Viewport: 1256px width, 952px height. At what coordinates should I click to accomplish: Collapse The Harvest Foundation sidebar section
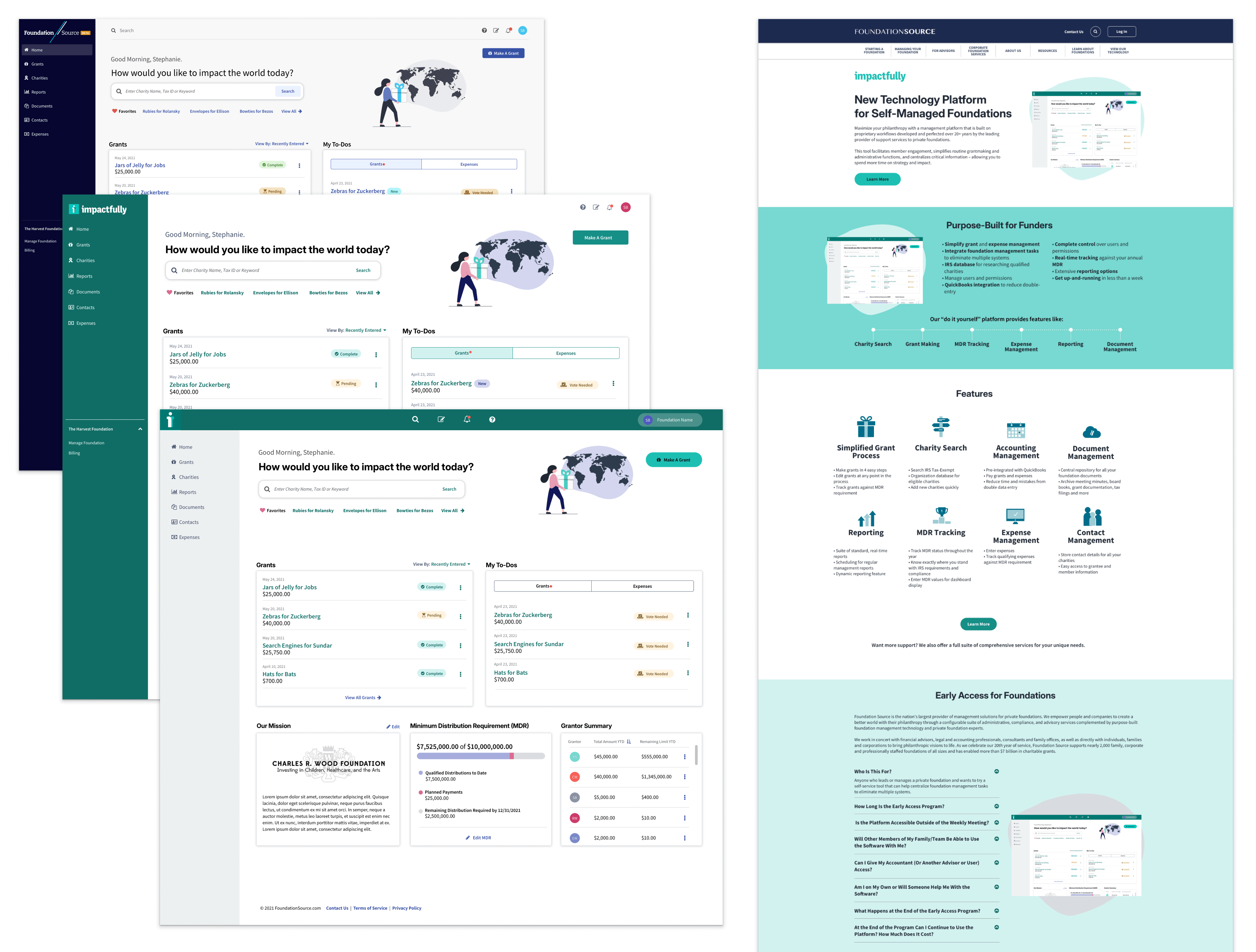point(140,429)
